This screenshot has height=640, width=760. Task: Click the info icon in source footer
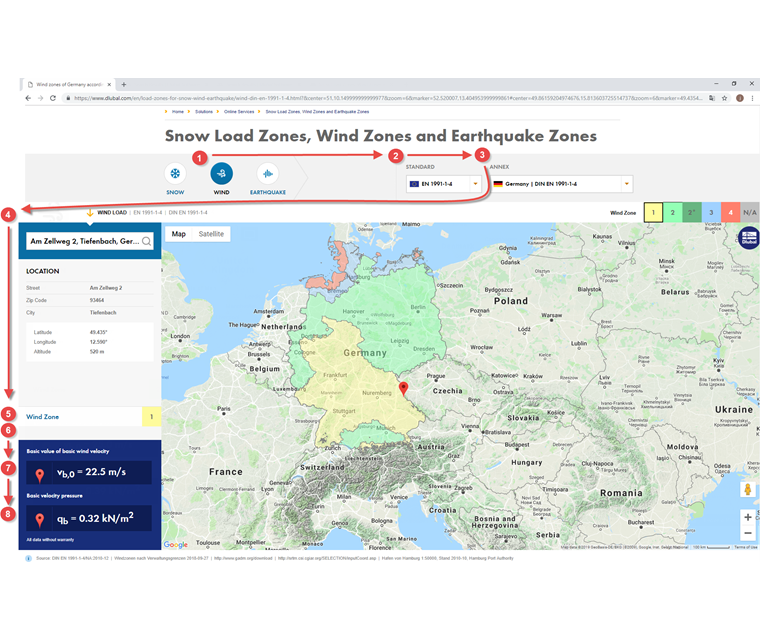click(29, 559)
